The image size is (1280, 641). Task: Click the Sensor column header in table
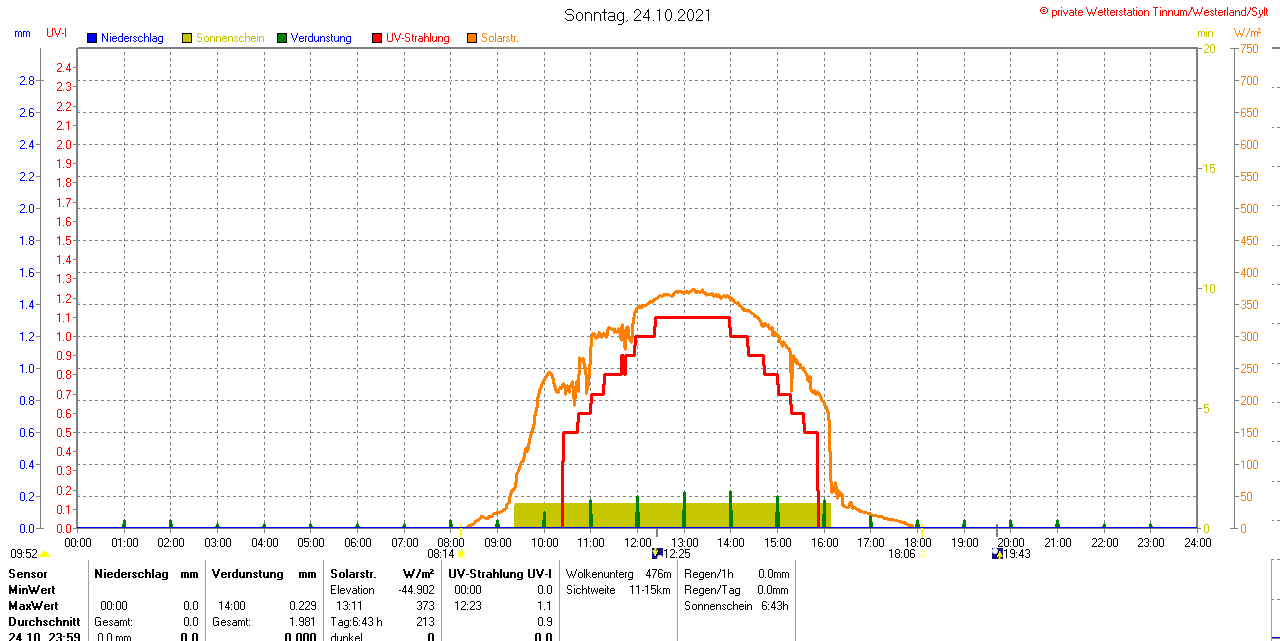[x=28, y=574]
